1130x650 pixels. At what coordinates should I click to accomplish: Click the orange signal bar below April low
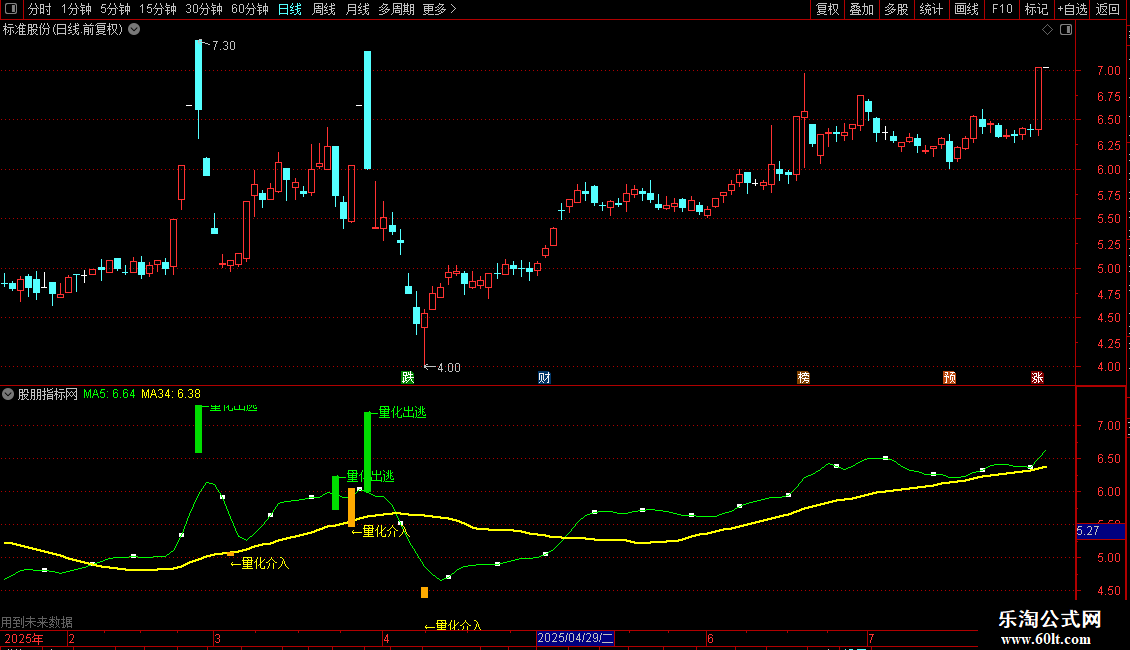424,592
